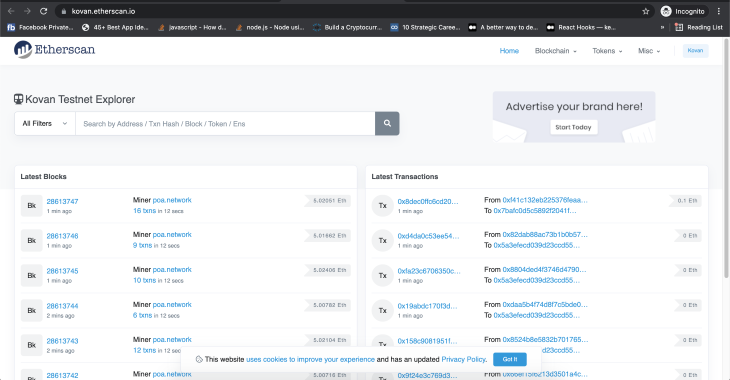Image resolution: width=730 pixels, height=380 pixels.
Task: View the 9 txns in block 28613746
Action: pos(142,245)
